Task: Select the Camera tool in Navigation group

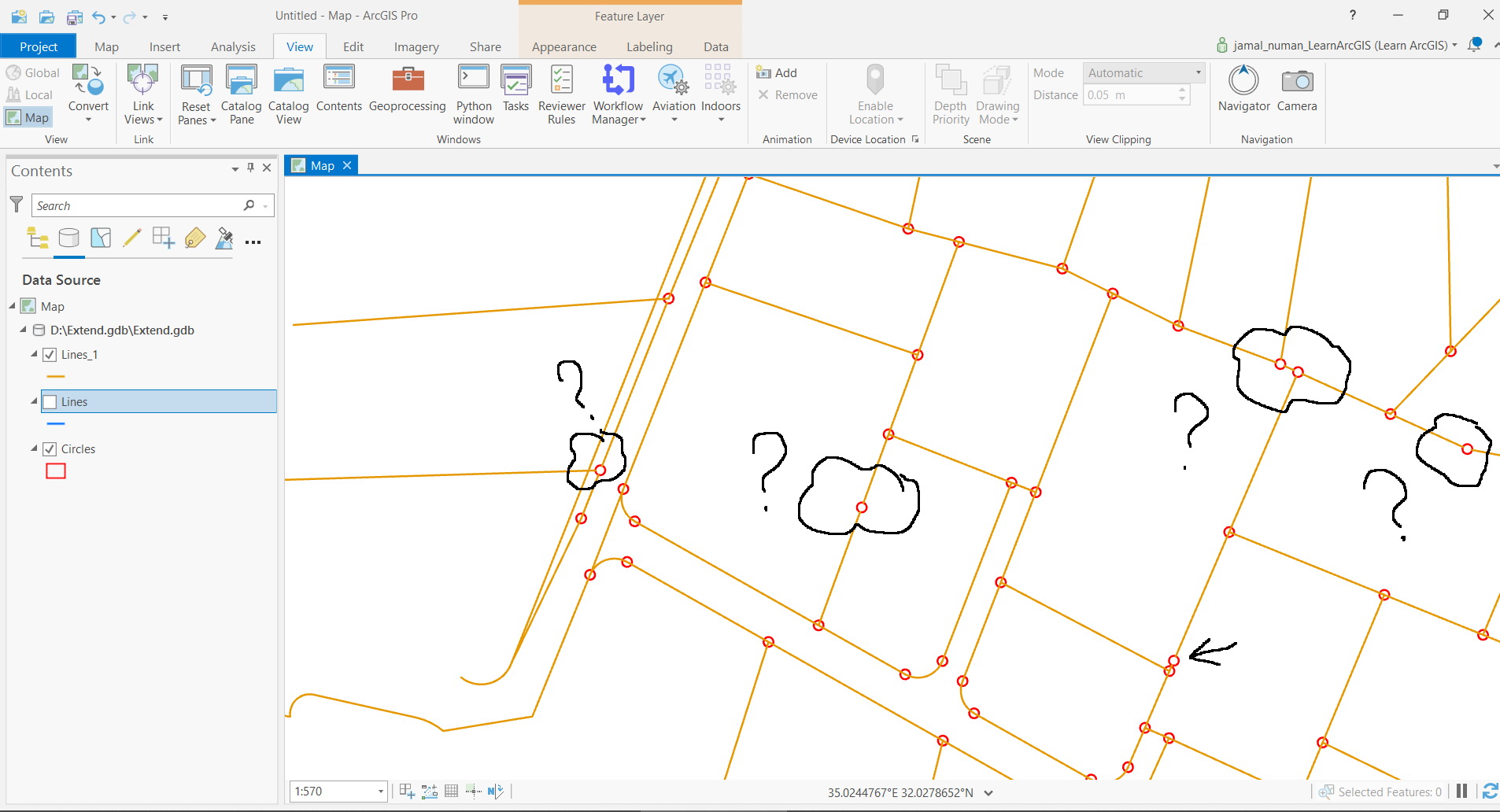Action: (1296, 89)
